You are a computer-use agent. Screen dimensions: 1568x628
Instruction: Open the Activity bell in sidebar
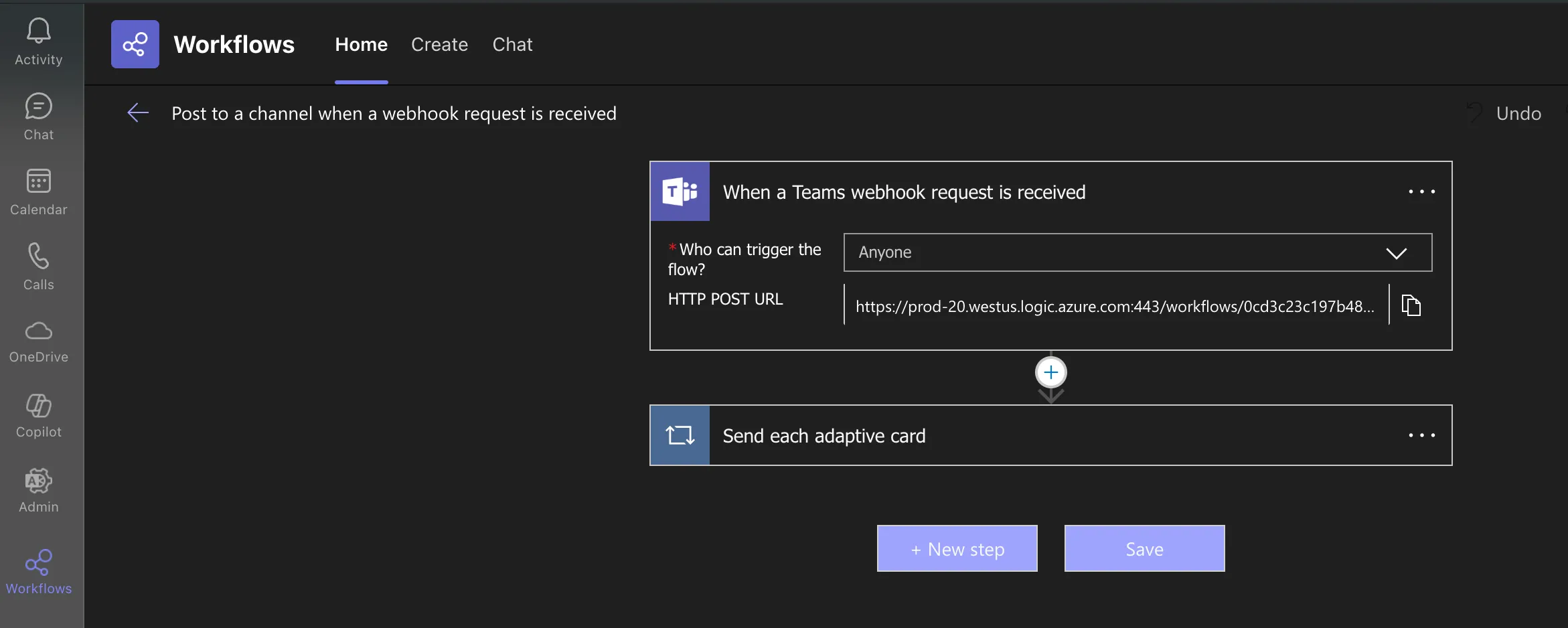click(x=39, y=42)
